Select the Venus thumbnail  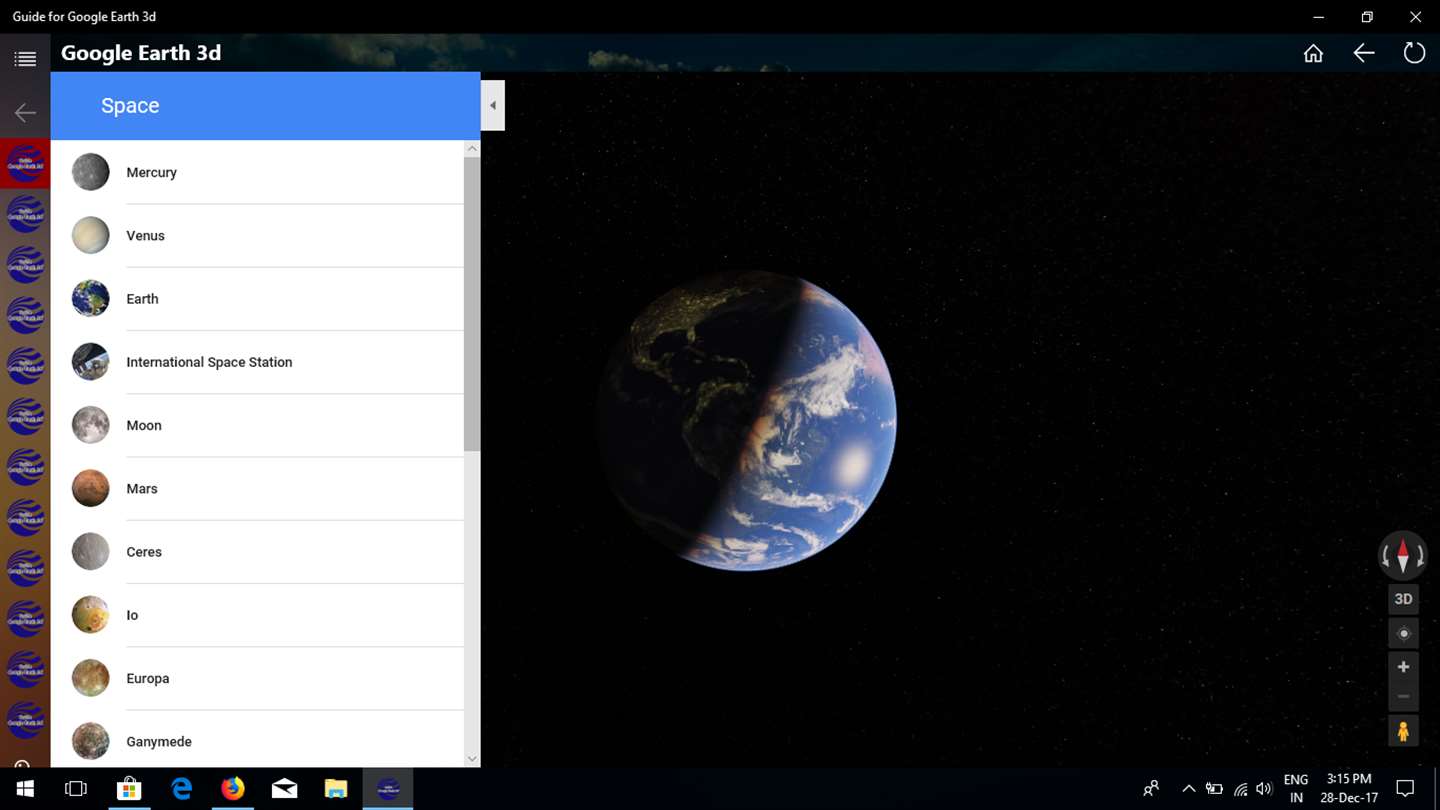[x=90, y=235]
